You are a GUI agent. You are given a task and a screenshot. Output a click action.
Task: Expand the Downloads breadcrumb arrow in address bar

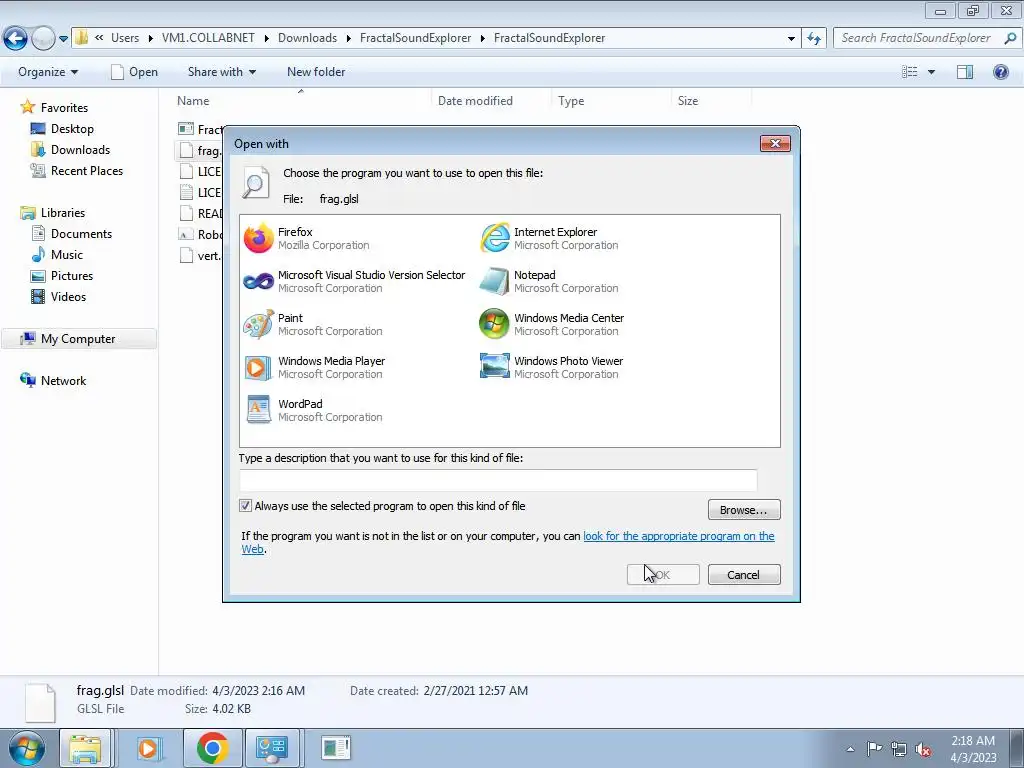(349, 38)
